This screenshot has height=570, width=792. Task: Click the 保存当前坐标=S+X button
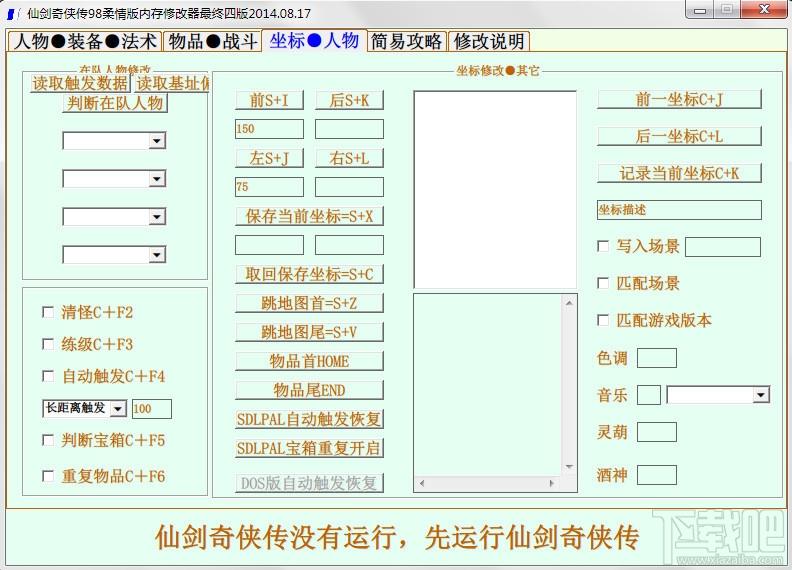(309, 216)
